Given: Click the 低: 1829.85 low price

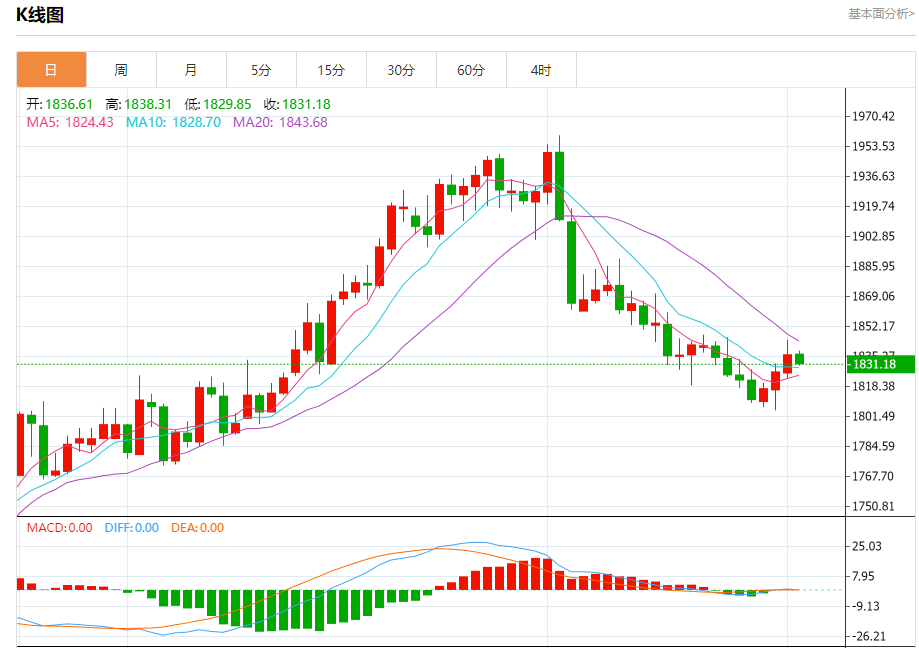Looking at the screenshot, I should [217, 104].
